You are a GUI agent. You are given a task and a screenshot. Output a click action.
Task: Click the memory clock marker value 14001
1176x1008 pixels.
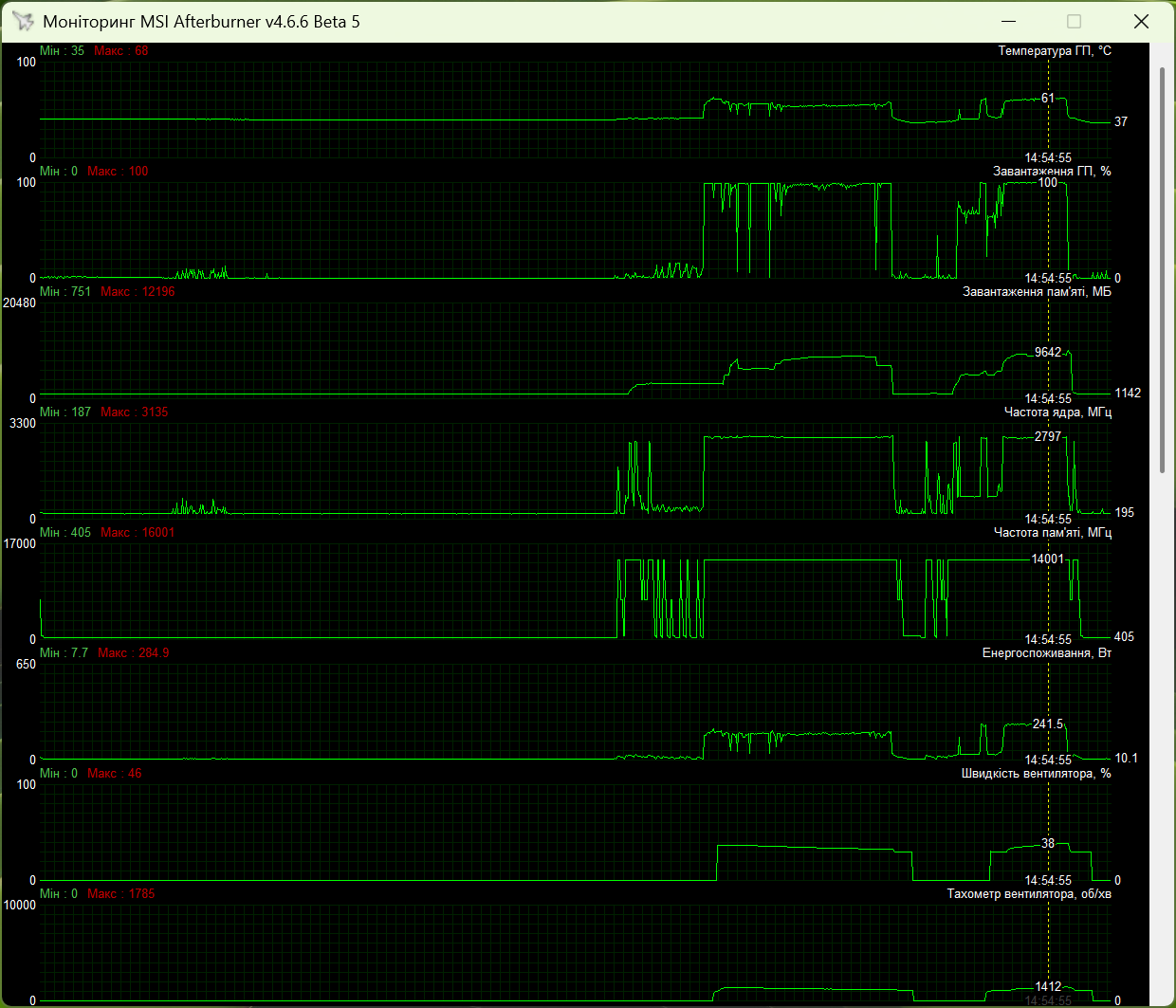tap(1048, 559)
